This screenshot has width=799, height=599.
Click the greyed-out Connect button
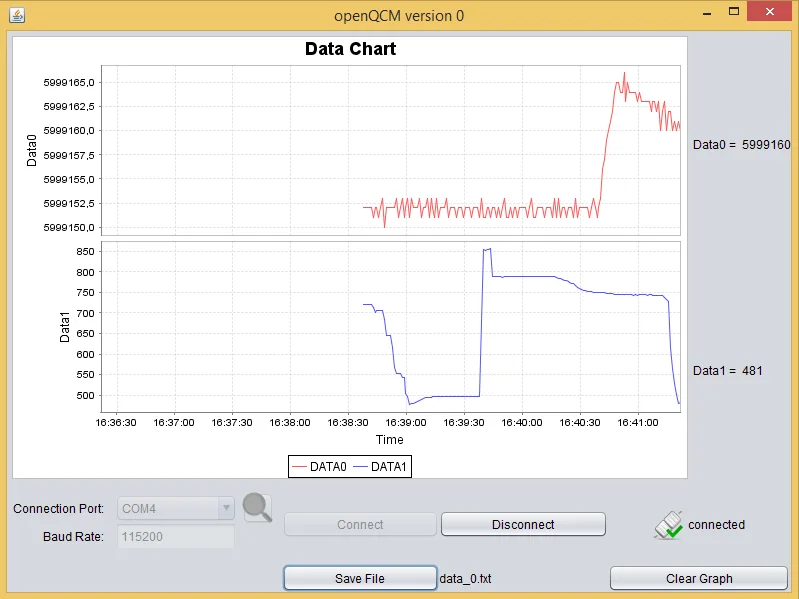(360, 525)
